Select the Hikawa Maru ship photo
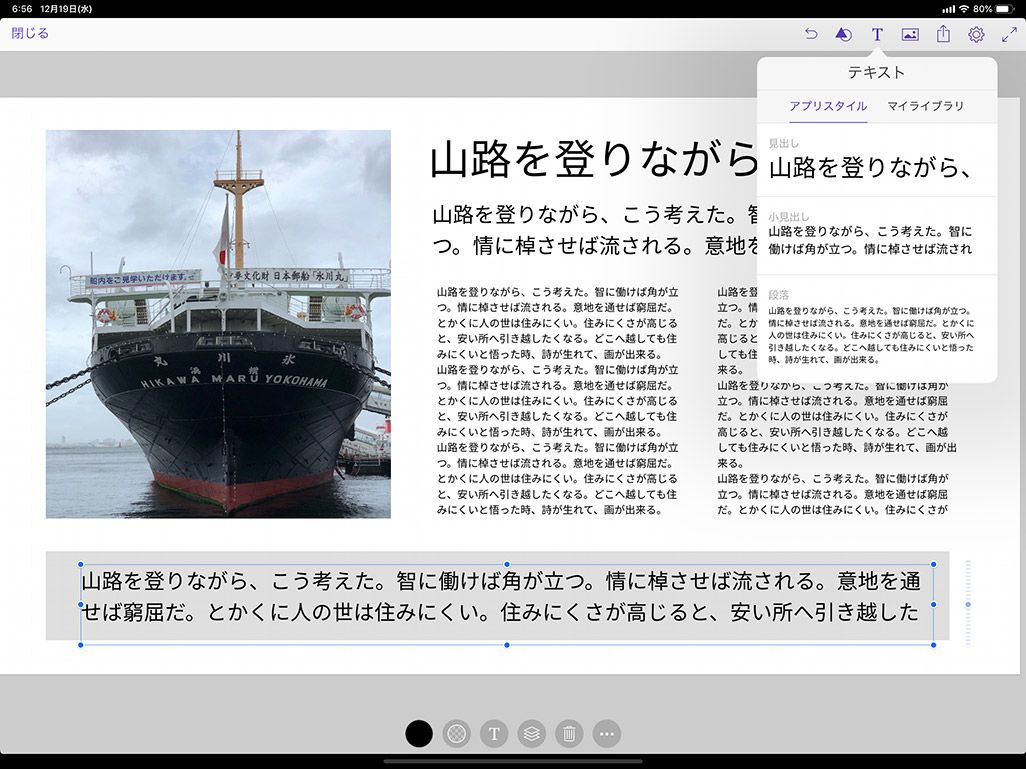1026x769 pixels. pos(218,324)
